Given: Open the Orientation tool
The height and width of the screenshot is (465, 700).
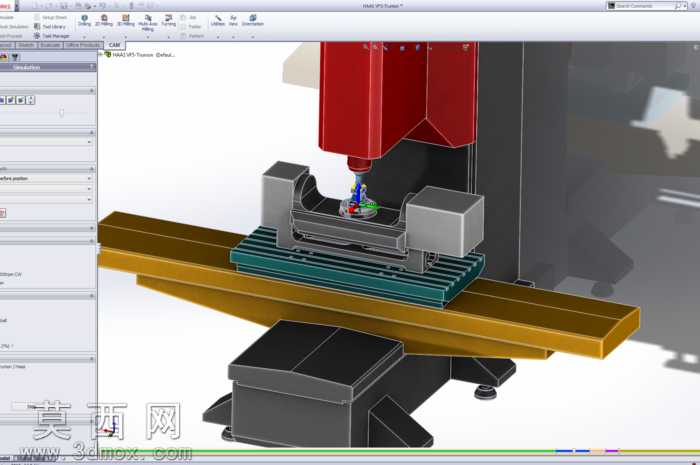Looking at the screenshot, I should (x=253, y=20).
